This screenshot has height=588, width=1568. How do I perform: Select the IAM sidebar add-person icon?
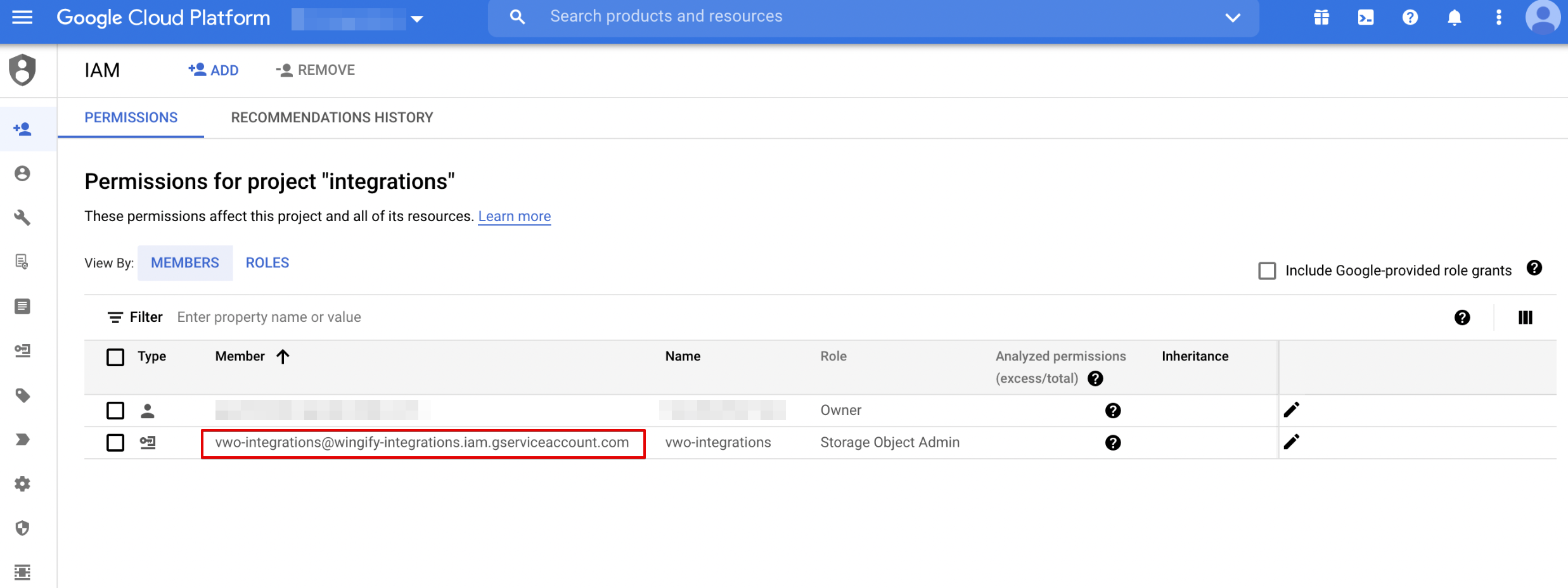pyautogui.click(x=22, y=129)
